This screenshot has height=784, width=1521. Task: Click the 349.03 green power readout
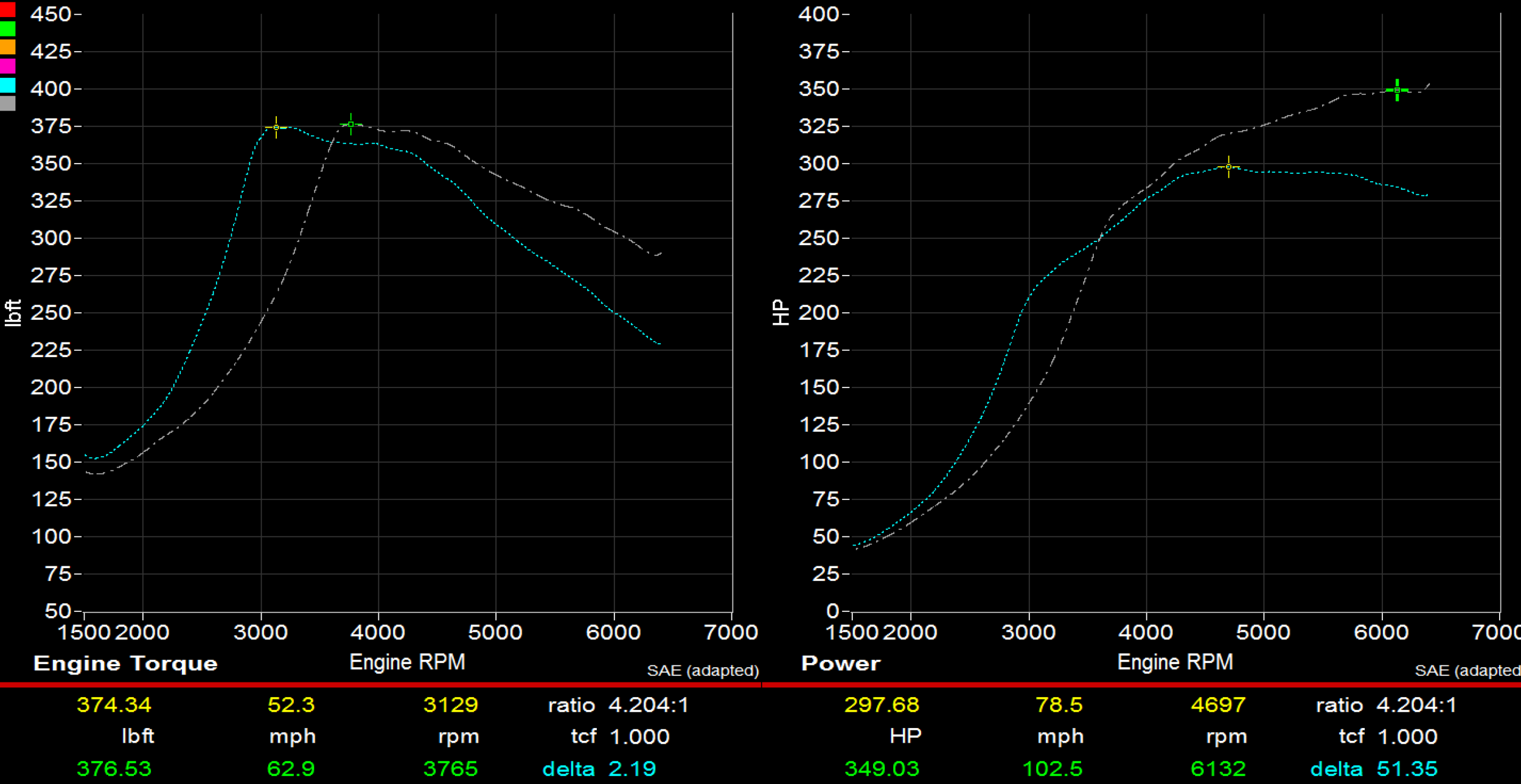882,769
